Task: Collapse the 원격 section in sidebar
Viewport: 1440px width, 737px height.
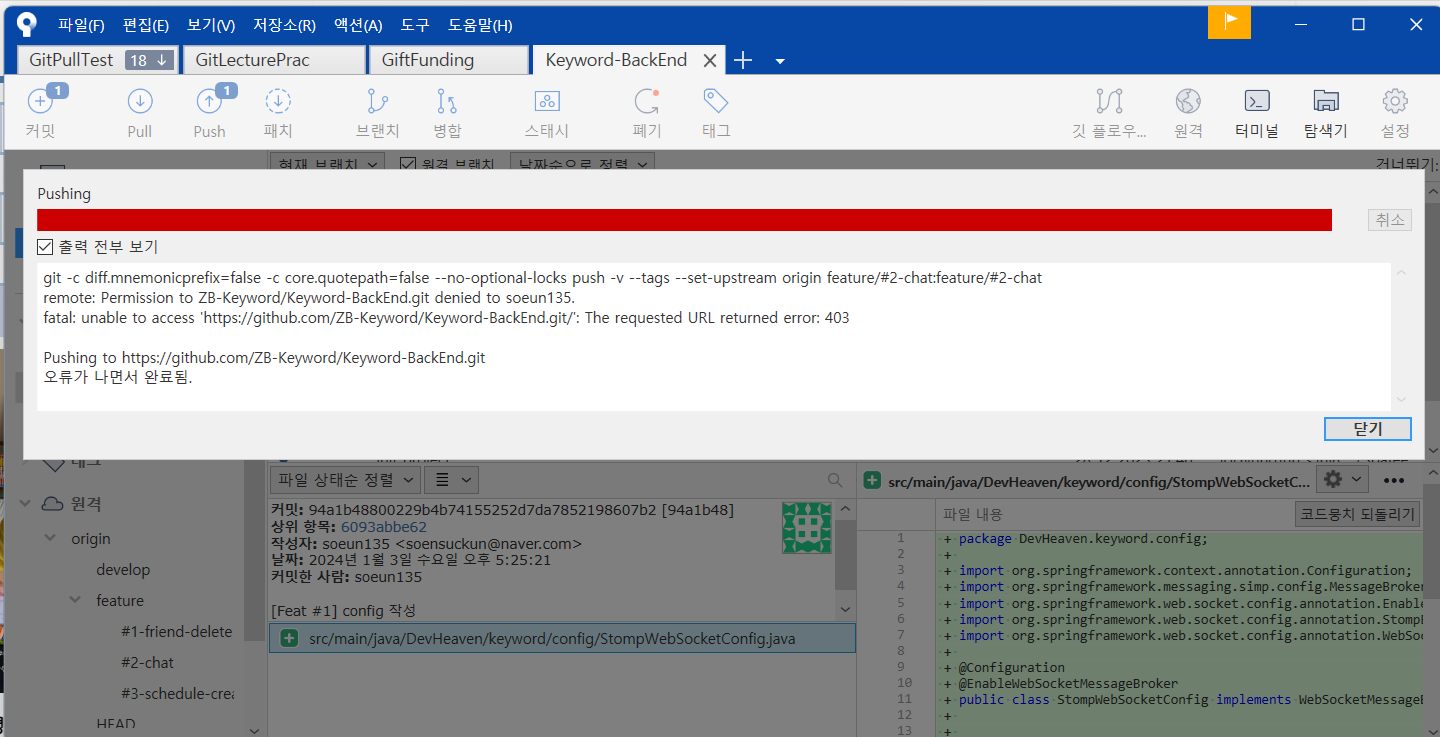Action: 24,505
